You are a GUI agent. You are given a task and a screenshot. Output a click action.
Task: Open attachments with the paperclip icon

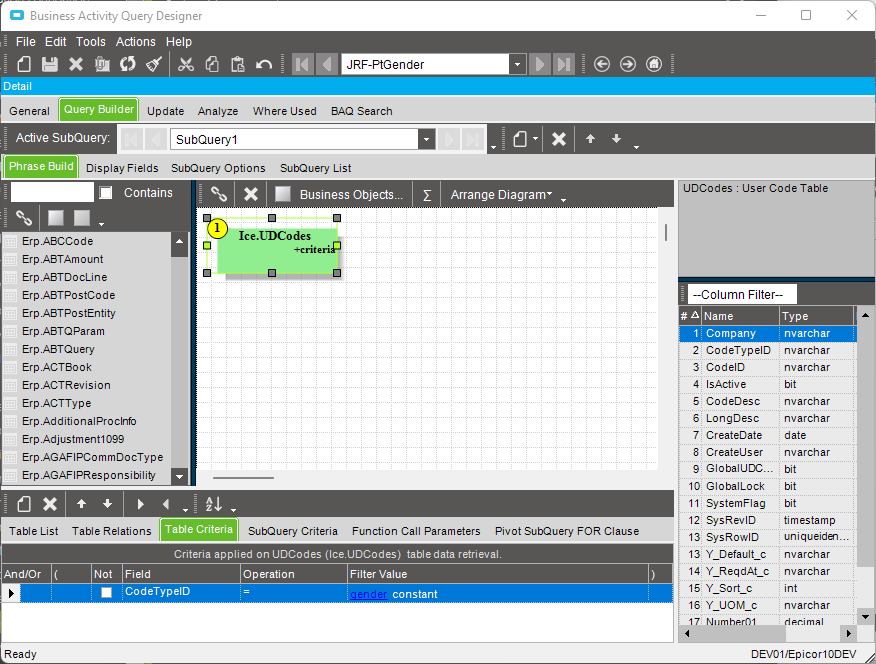[102, 64]
